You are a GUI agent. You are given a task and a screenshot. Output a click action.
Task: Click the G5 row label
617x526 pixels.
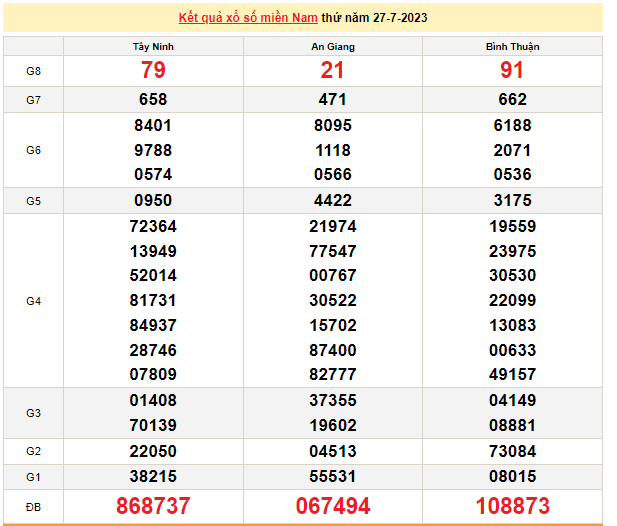[33, 201]
